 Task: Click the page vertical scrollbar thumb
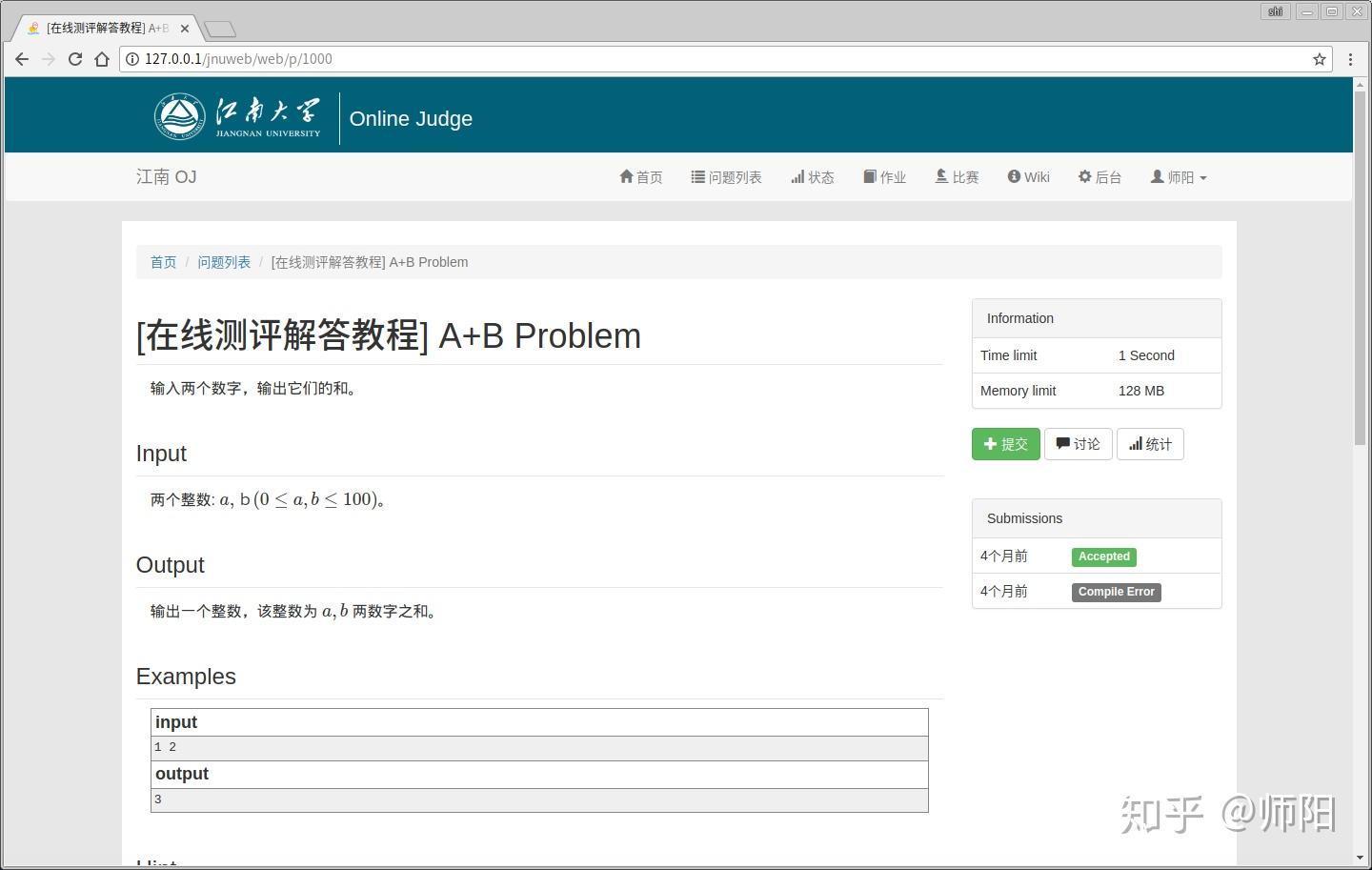1360,267
